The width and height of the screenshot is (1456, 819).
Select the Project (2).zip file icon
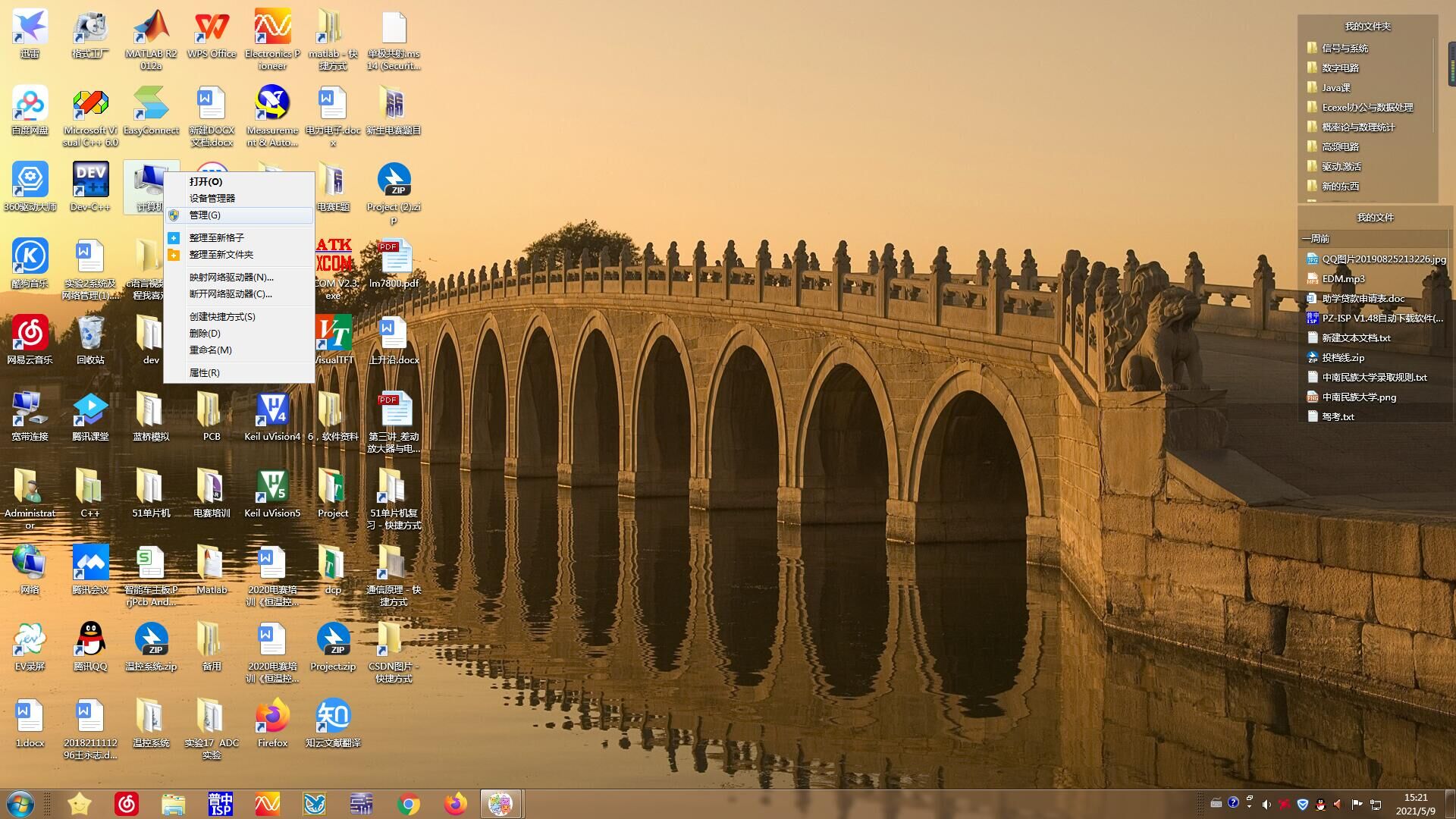tap(394, 193)
